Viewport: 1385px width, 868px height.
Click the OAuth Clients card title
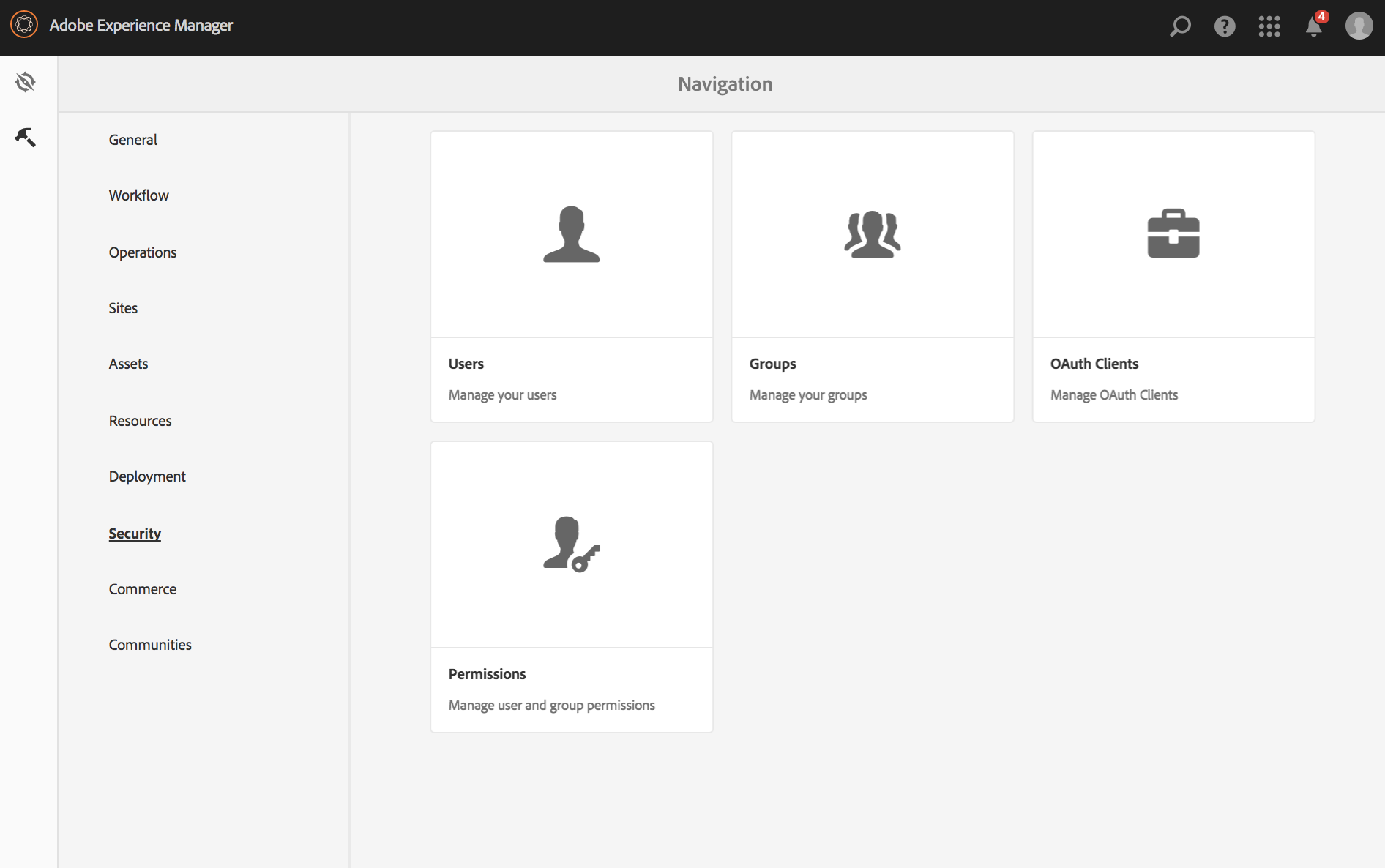click(x=1094, y=364)
